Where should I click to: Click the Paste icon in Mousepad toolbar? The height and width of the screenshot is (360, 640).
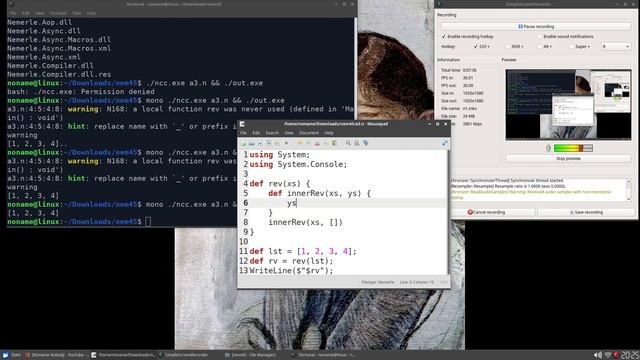click(334, 143)
